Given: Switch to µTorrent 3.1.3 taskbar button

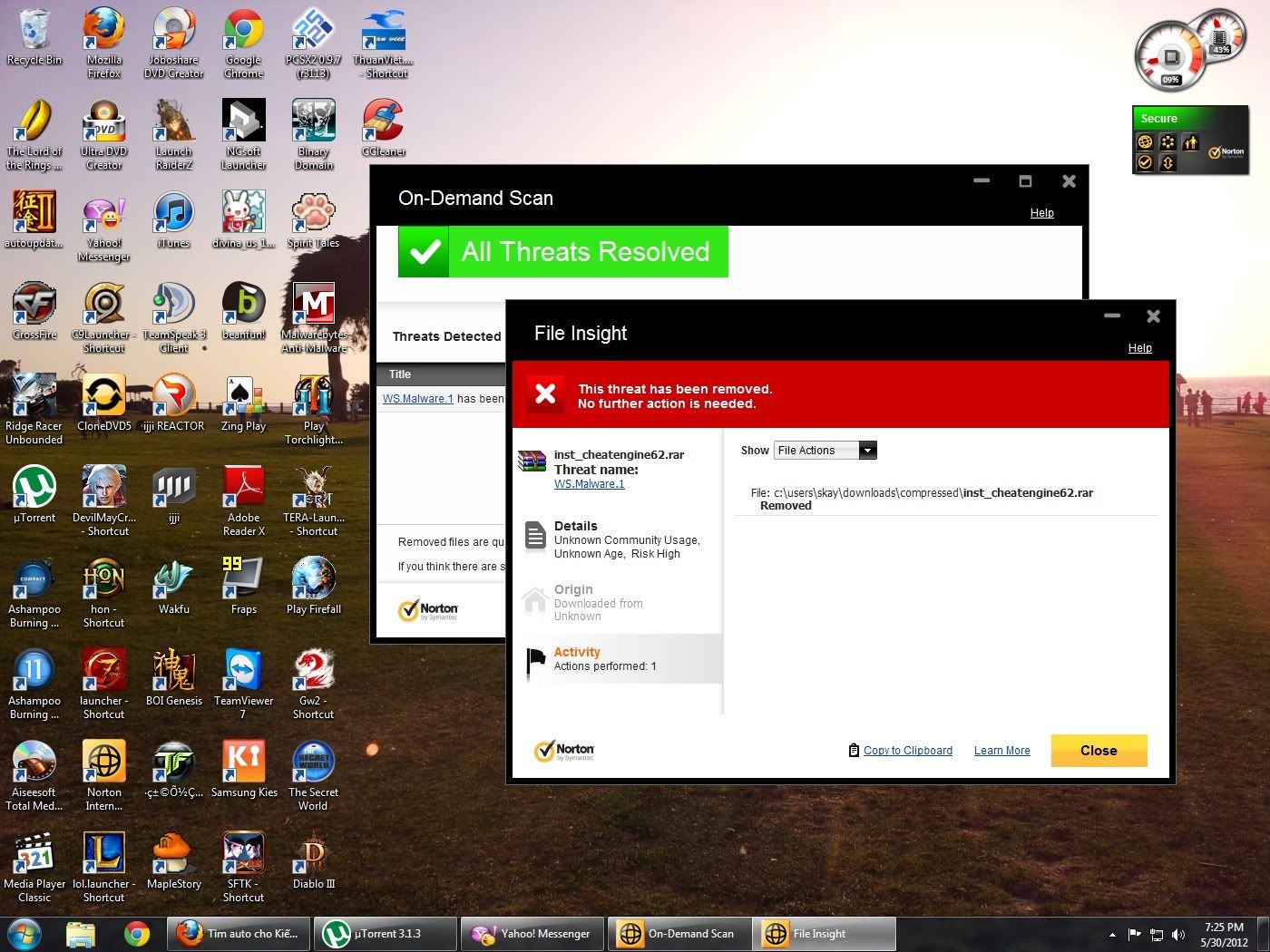Looking at the screenshot, I should (x=385, y=934).
